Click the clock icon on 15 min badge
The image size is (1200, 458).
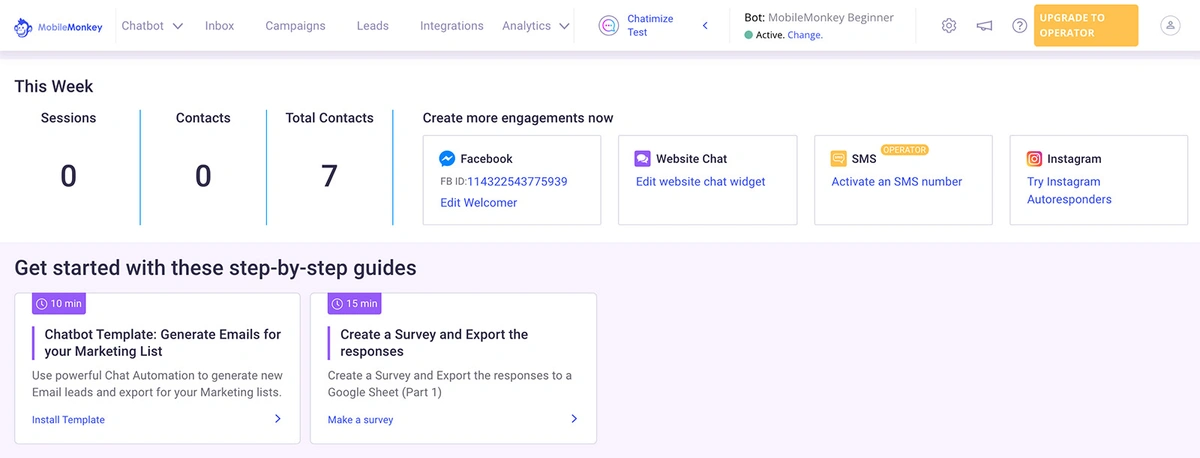pos(337,303)
